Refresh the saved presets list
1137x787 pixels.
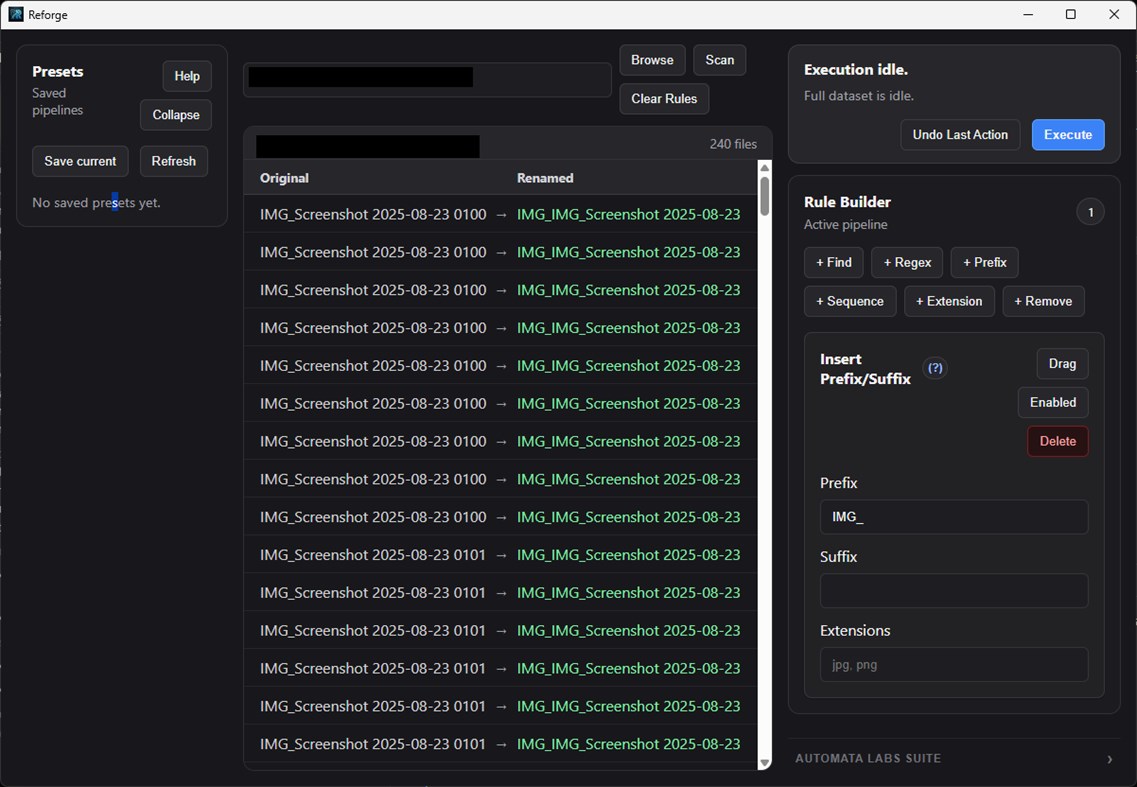tap(173, 161)
